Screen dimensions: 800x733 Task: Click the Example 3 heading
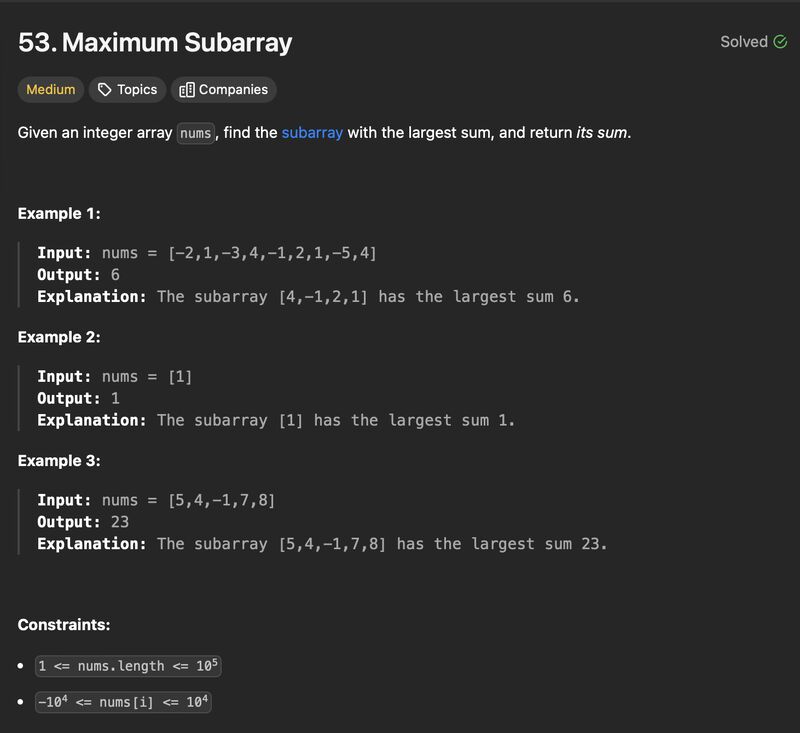coord(59,461)
